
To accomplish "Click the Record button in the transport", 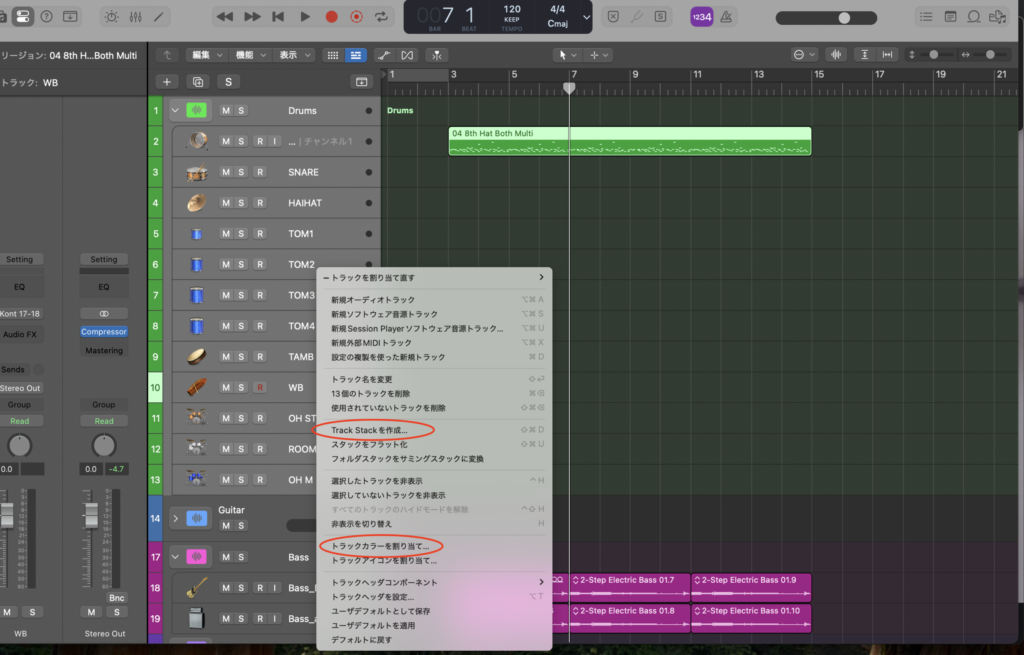I will 331,17.
